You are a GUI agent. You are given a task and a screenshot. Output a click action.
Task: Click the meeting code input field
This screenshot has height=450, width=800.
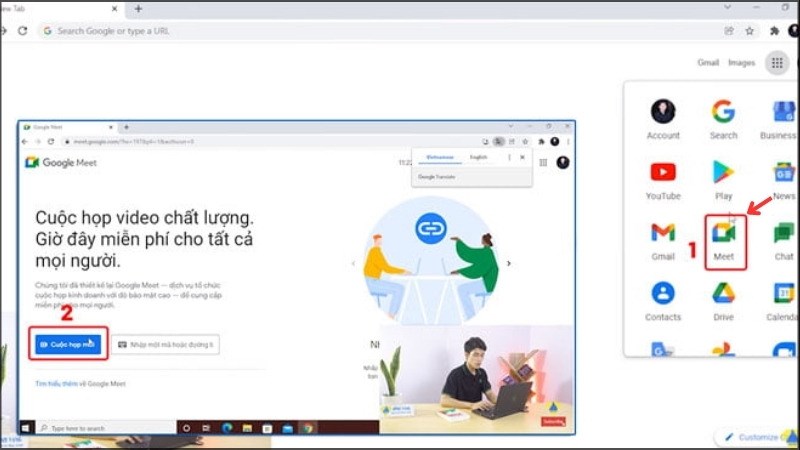(165, 344)
